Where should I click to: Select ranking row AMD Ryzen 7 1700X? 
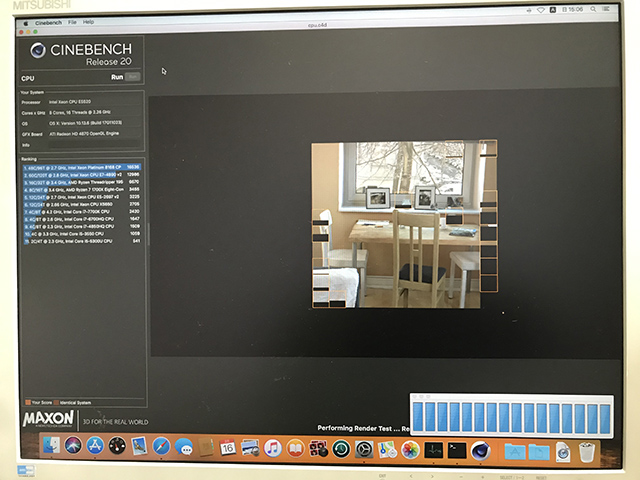click(82, 189)
